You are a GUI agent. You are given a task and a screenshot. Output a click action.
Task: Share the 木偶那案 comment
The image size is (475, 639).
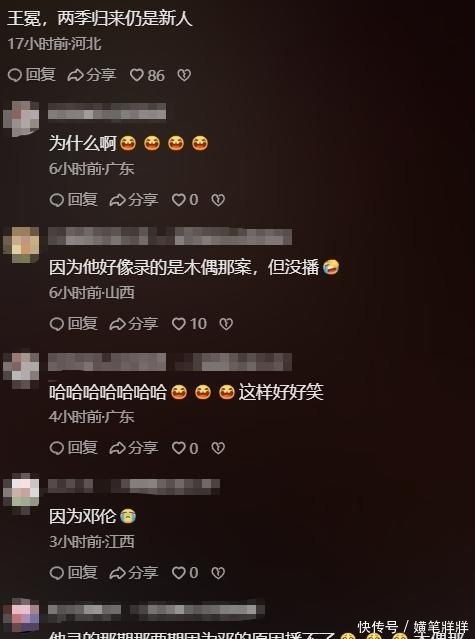[134, 324]
